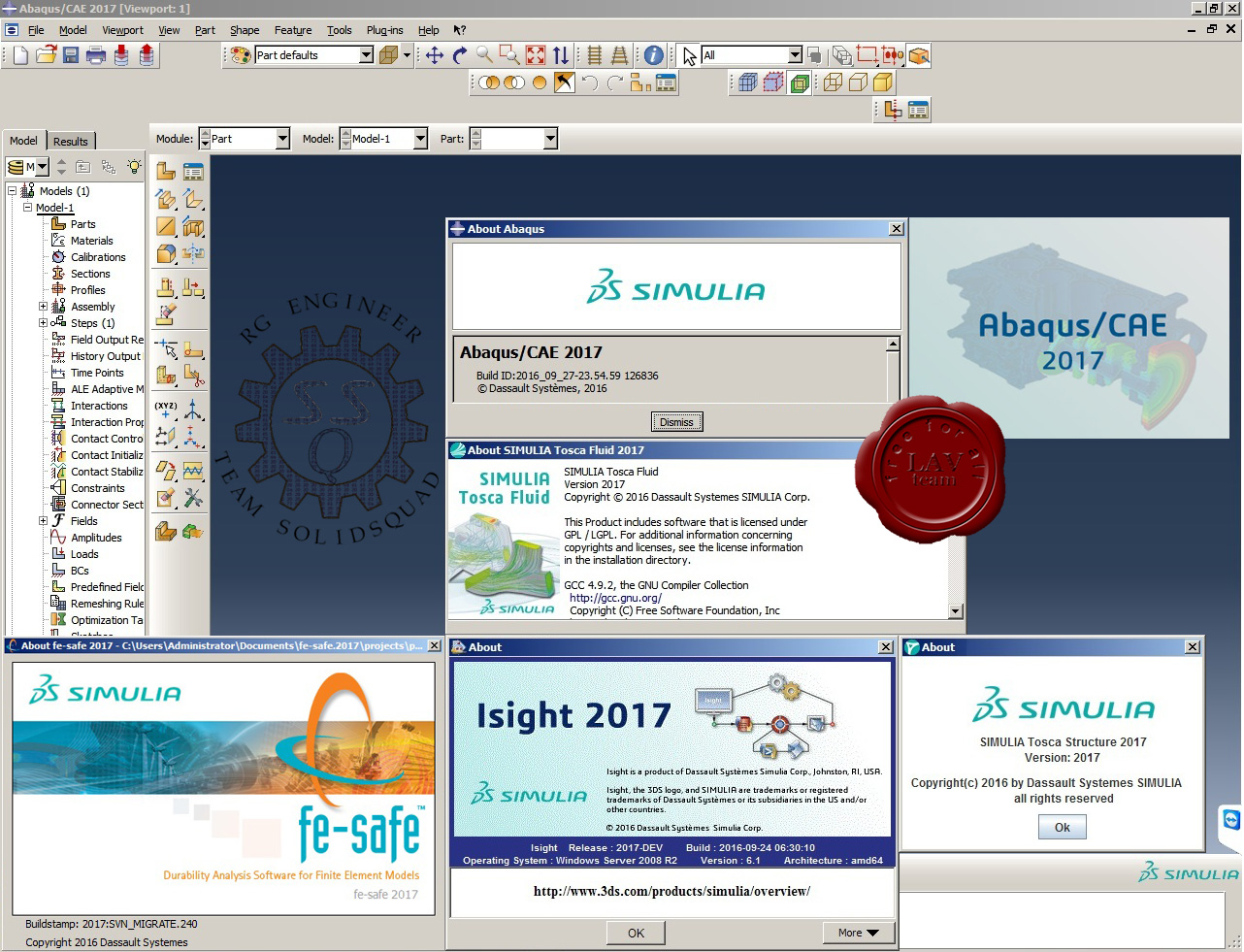Select Materials in the model tree

91,241
